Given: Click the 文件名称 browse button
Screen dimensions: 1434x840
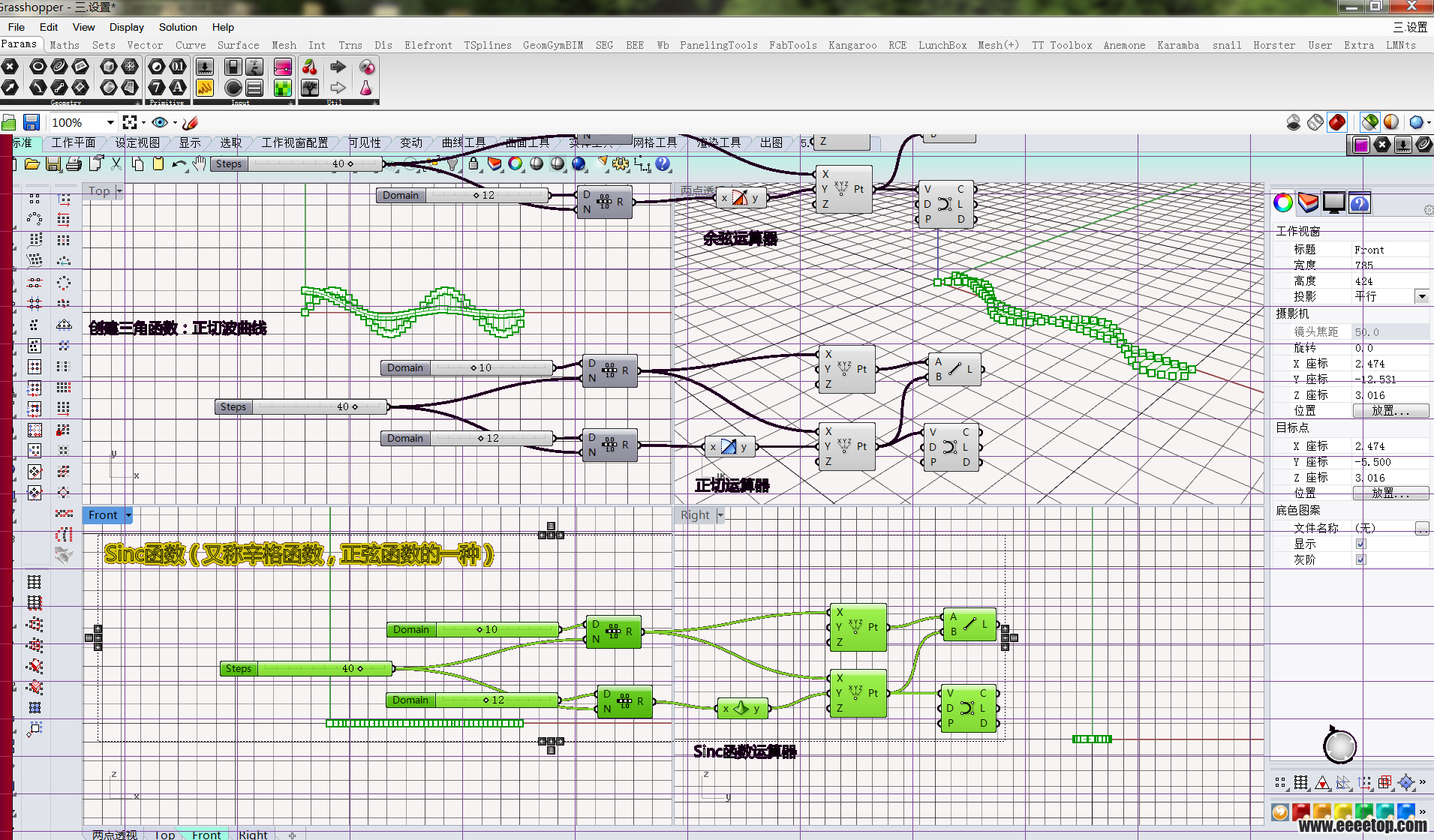Looking at the screenshot, I should 1421,528.
